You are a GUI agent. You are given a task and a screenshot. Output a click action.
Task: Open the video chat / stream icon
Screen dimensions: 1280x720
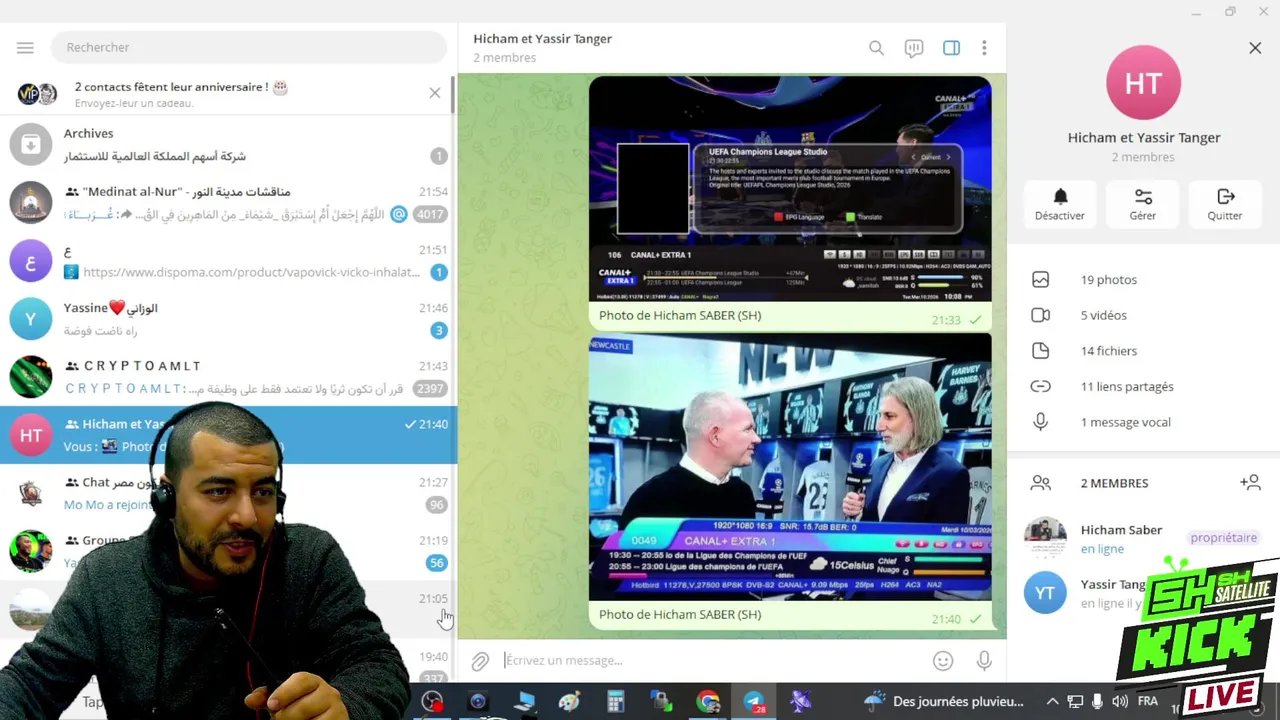[x=913, y=47]
